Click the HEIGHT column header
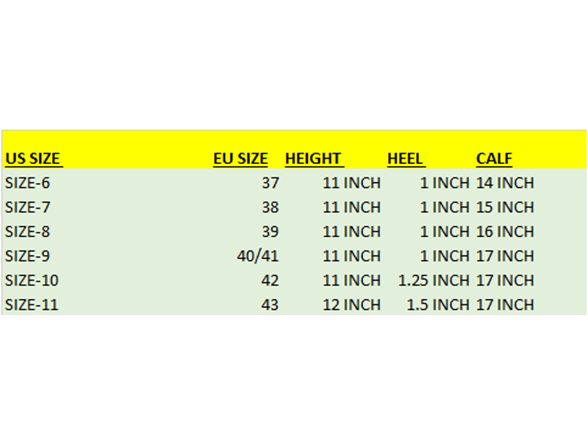 click(x=314, y=159)
